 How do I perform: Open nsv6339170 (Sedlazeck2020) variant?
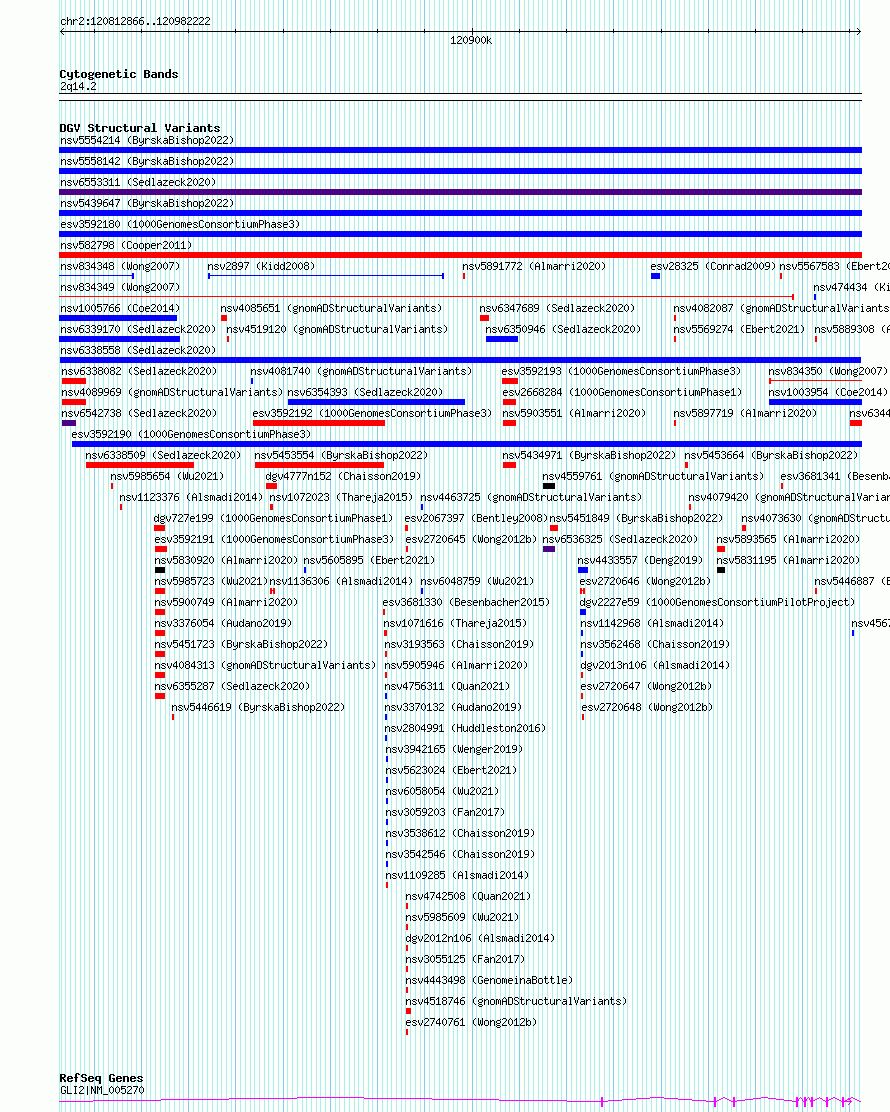[138, 329]
